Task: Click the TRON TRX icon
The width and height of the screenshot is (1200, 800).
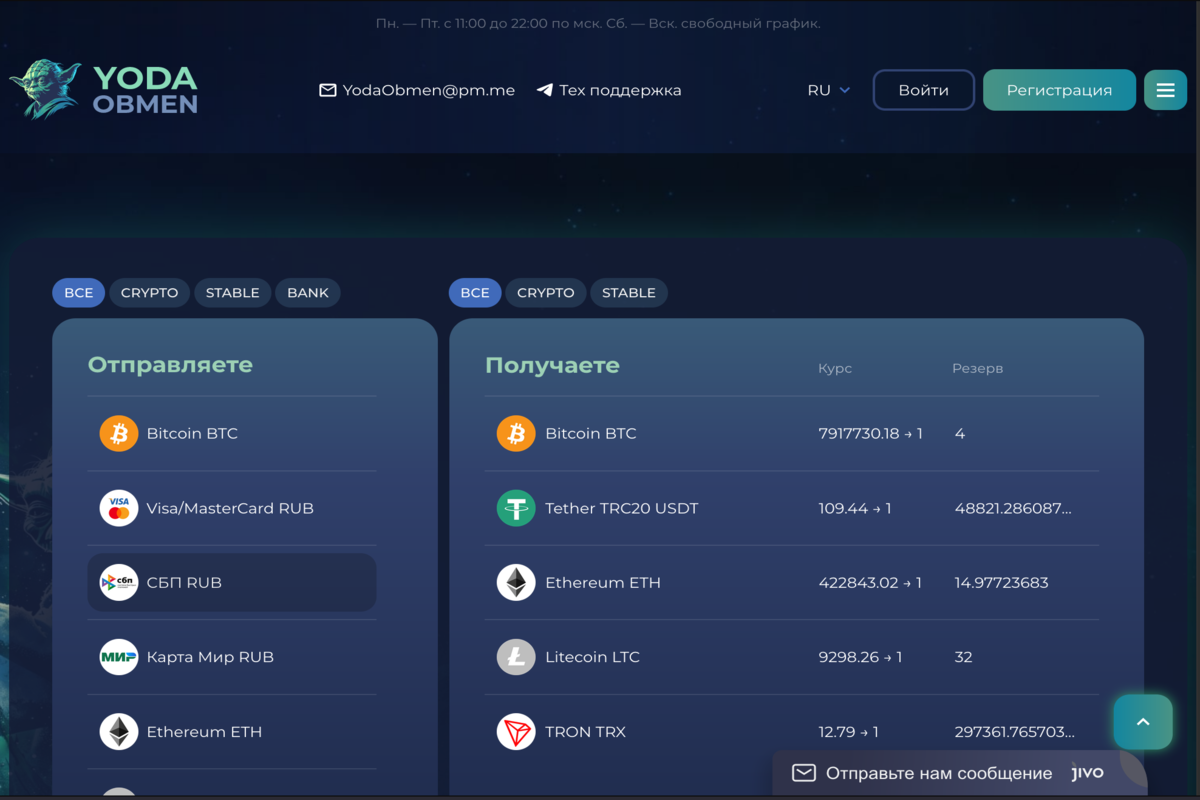Action: [x=516, y=732]
